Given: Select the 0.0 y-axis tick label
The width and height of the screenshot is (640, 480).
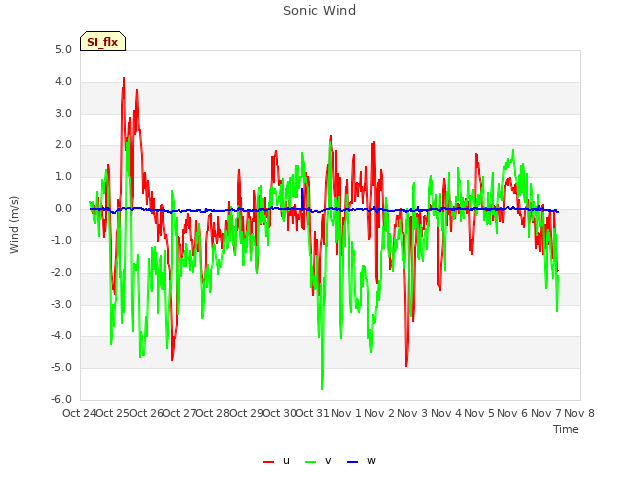Looking at the screenshot, I should coord(63,209).
